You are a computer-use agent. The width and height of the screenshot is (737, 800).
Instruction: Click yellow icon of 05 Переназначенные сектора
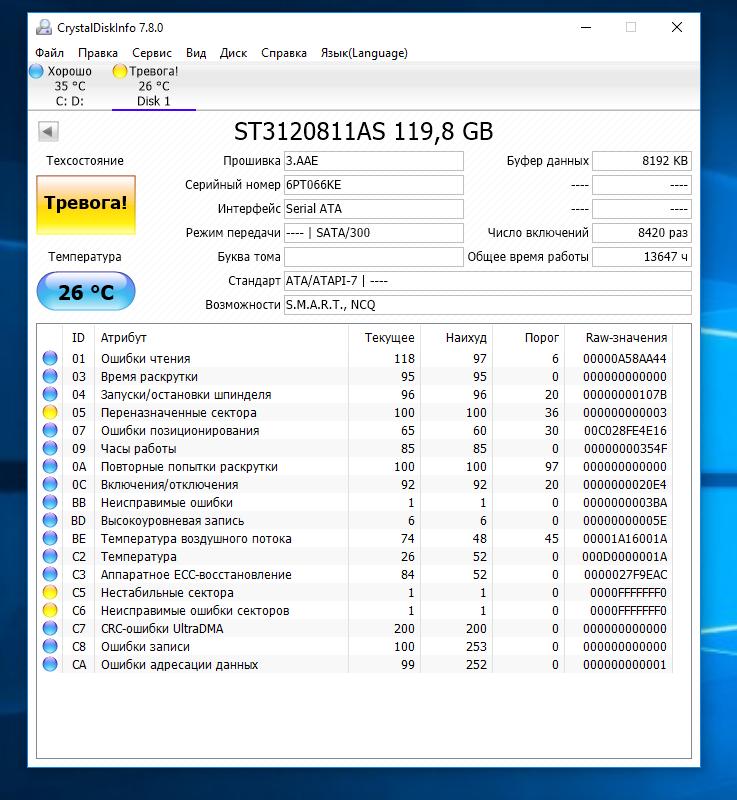point(50,412)
